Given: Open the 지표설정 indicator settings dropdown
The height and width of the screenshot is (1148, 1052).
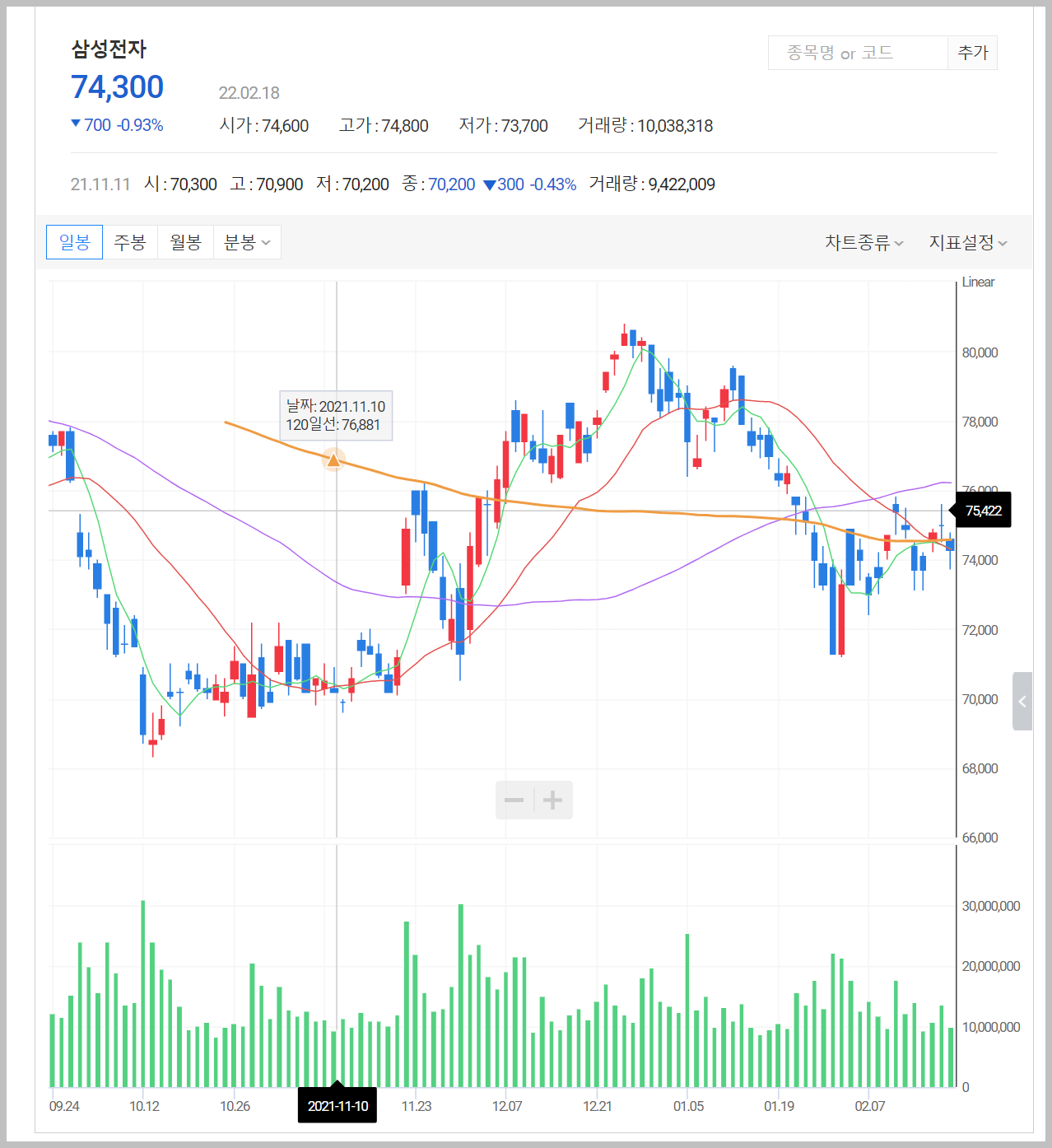Looking at the screenshot, I should coord(968,242).
